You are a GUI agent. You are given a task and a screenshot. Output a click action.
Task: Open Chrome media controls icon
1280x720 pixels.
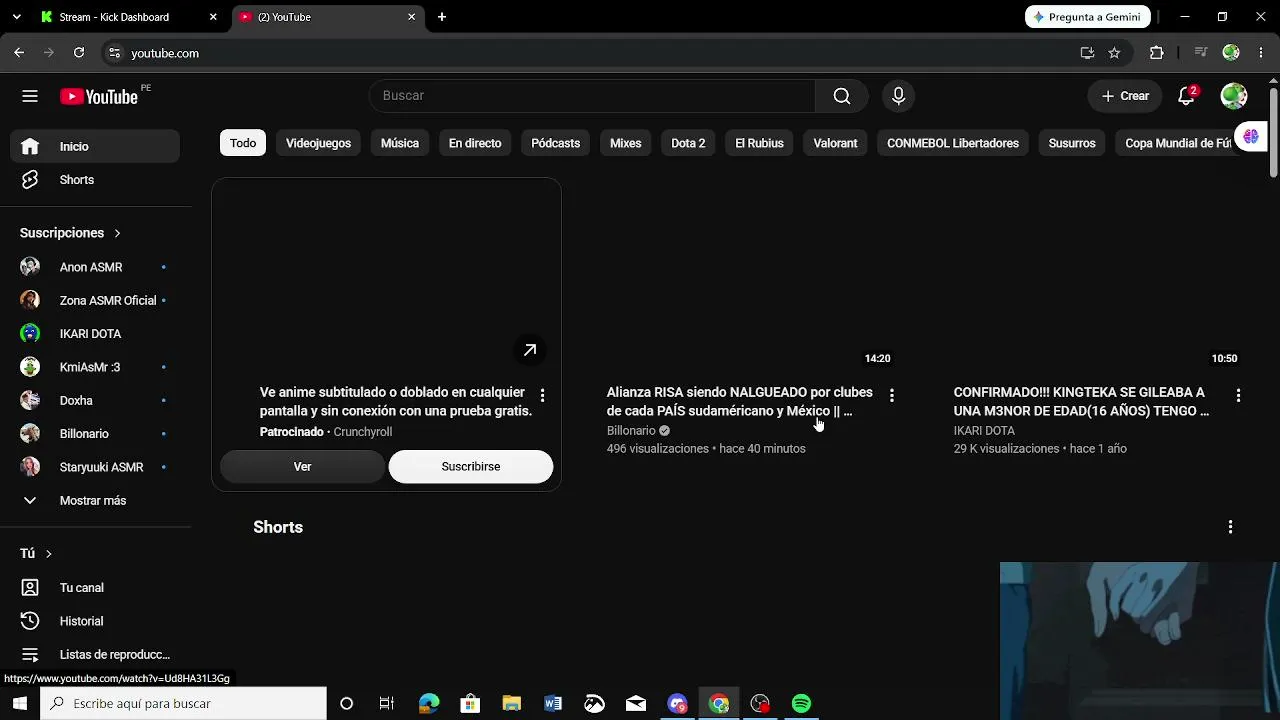[x=1201, y=53]
